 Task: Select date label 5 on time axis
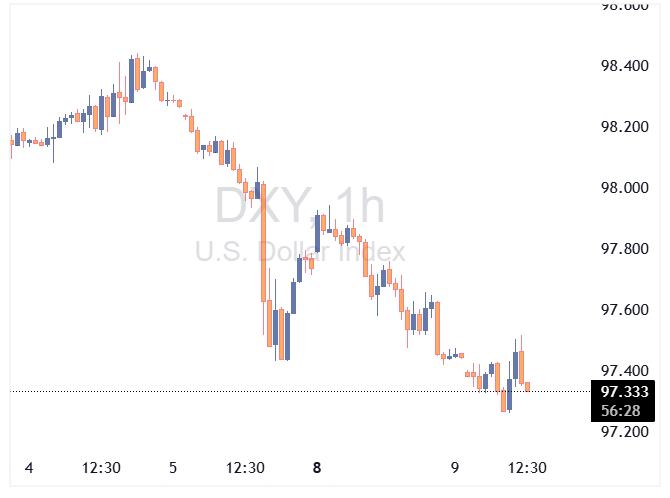click(x=173, y=468)
